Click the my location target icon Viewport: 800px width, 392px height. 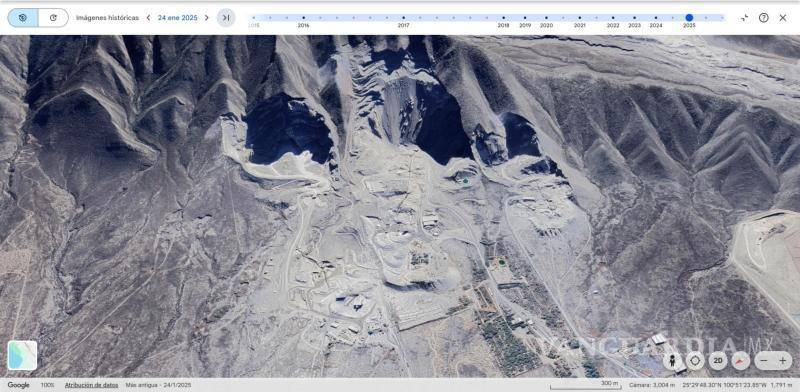695,361
